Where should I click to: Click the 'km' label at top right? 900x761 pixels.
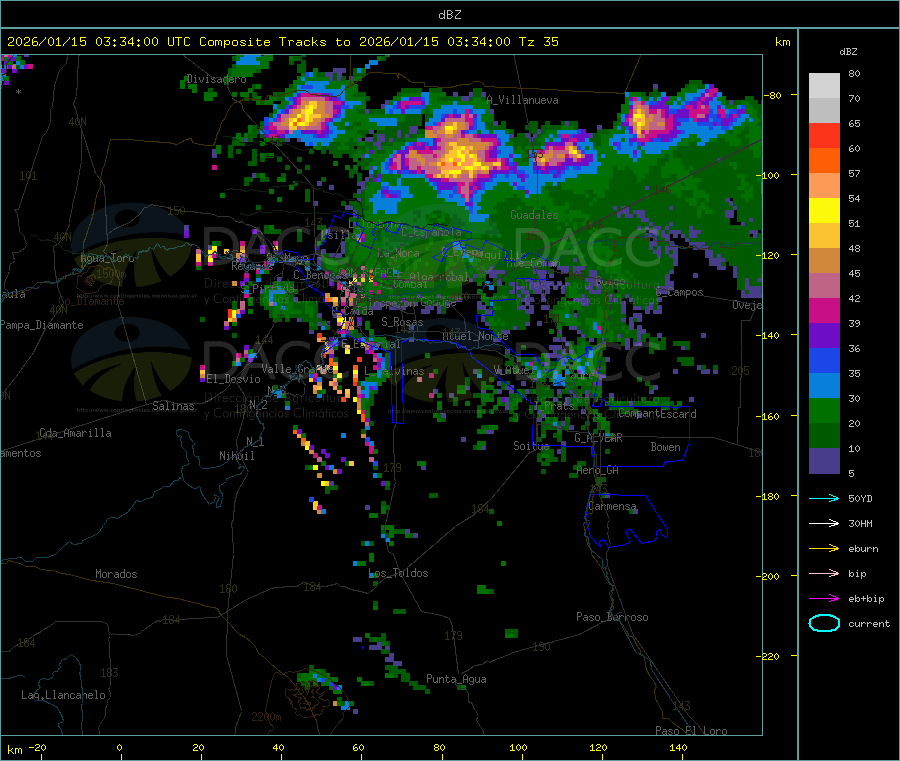click(782, 42)
